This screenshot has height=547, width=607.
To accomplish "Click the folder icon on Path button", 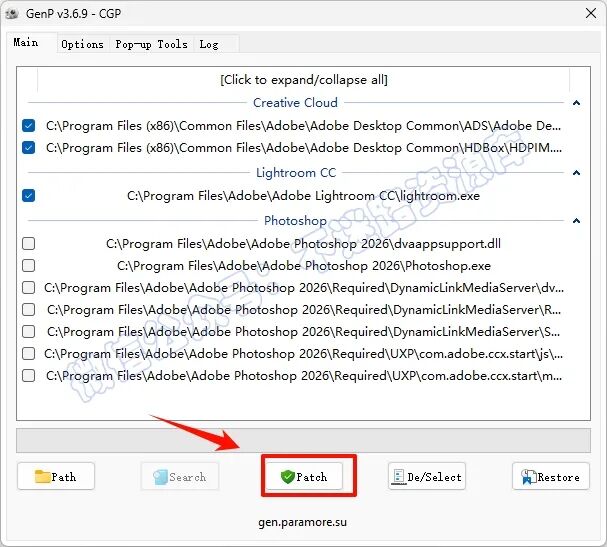I will pyautogui.click(x=42, y=477).
